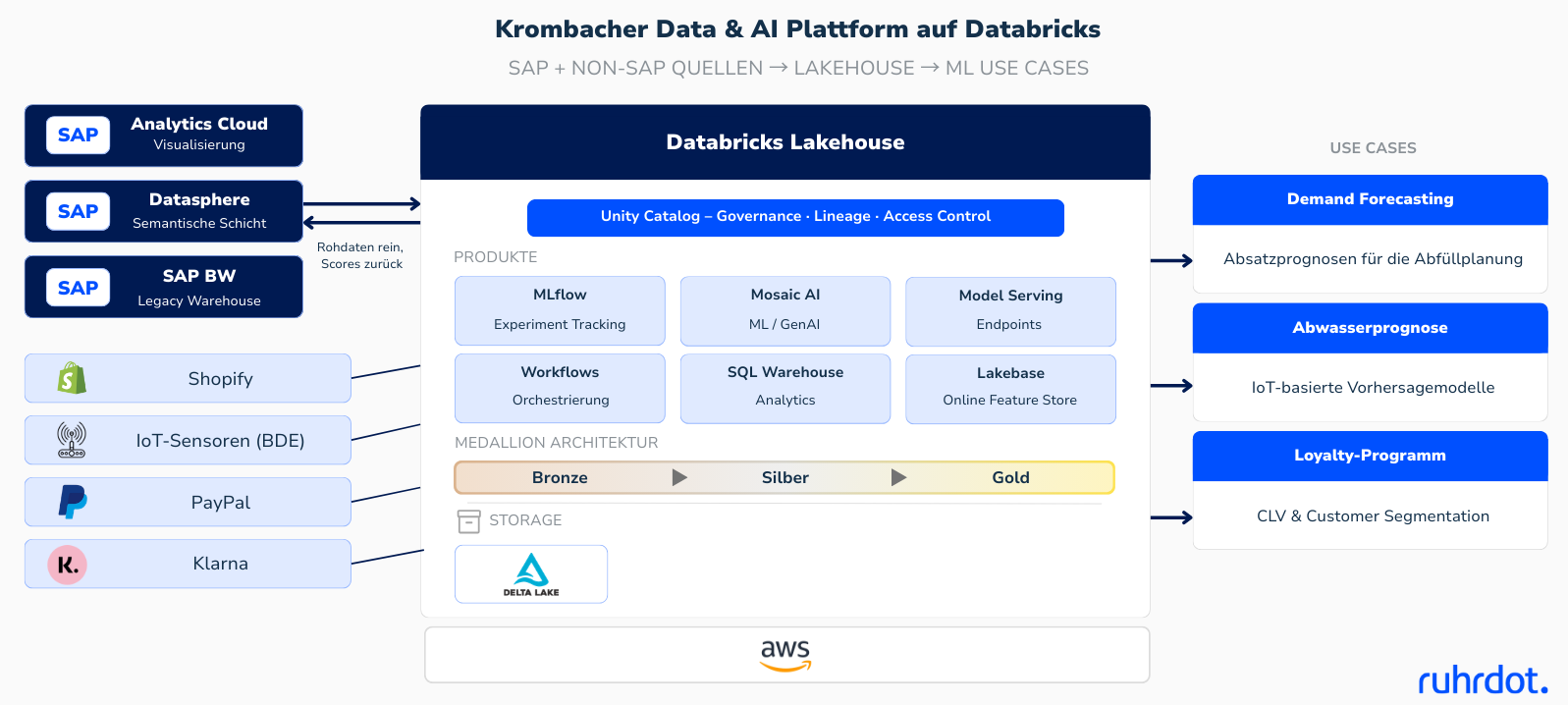Screen dimensions: 1568x705
Task: Click the Bronze stage label
Action: click(x=560, y=477)
